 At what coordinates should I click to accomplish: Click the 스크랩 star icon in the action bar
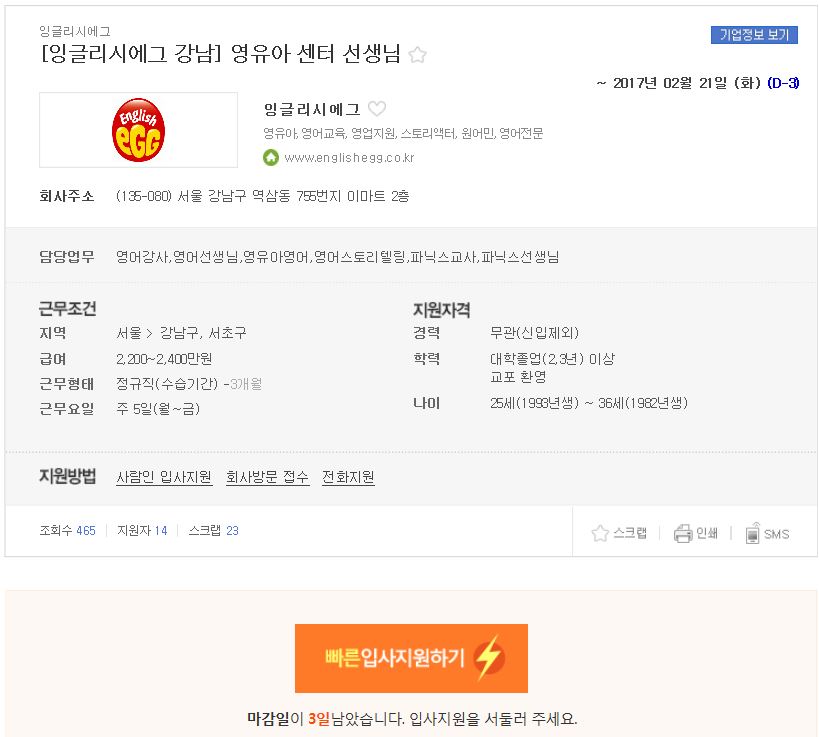pyautogui.click(x=600, y=533)
